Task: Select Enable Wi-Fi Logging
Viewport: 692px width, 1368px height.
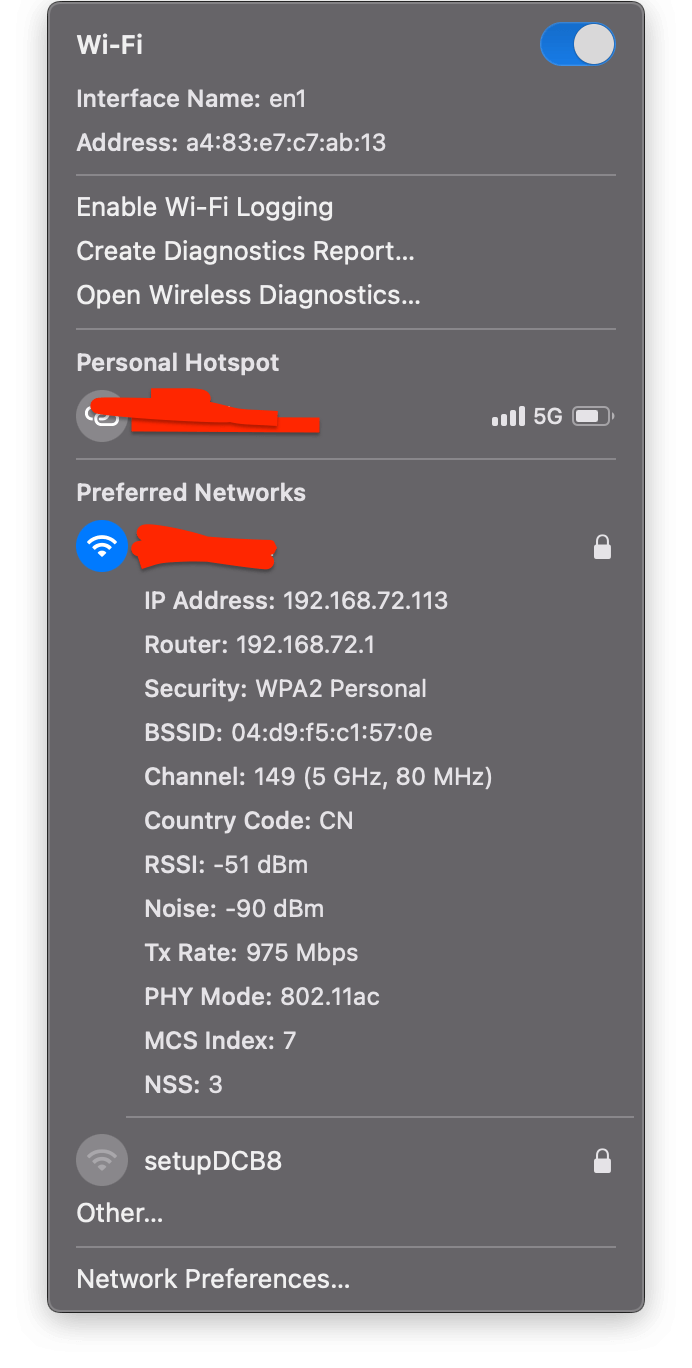Action: point(205,207)
